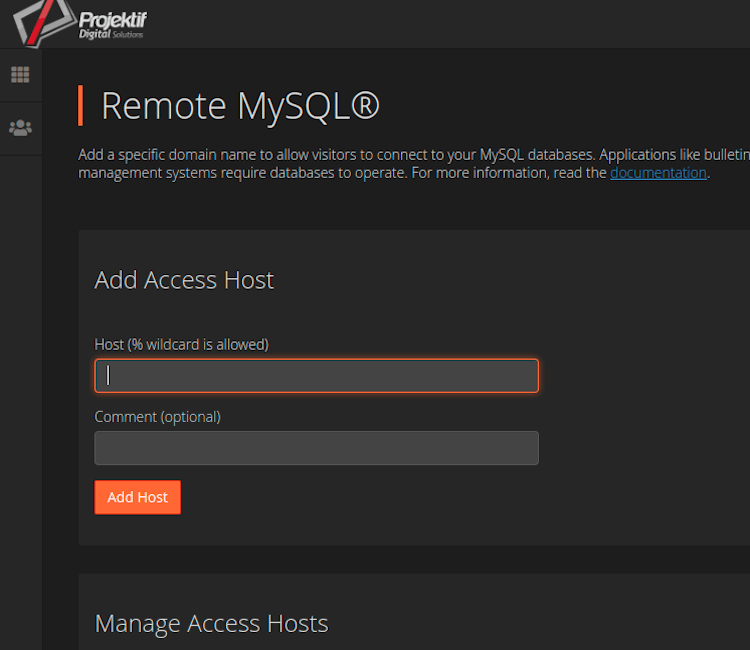Select the Manage Access Hosts heading
Image resolution: width=750 pixels, height=650 pixels.
click(x=211, y=624)
